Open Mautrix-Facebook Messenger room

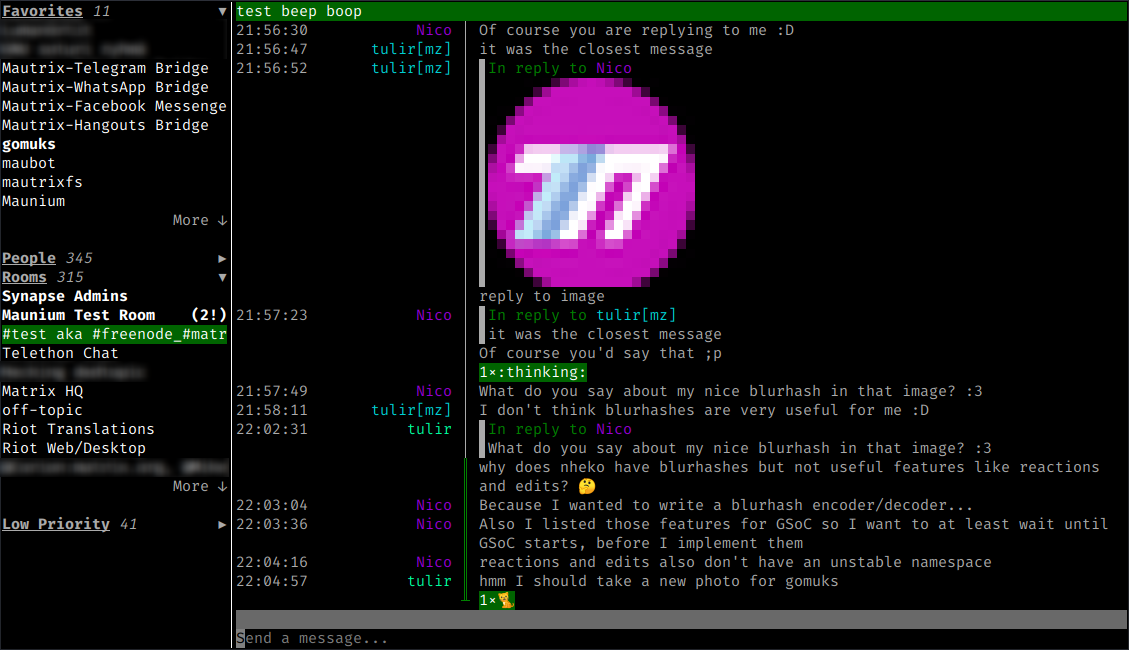114,107
